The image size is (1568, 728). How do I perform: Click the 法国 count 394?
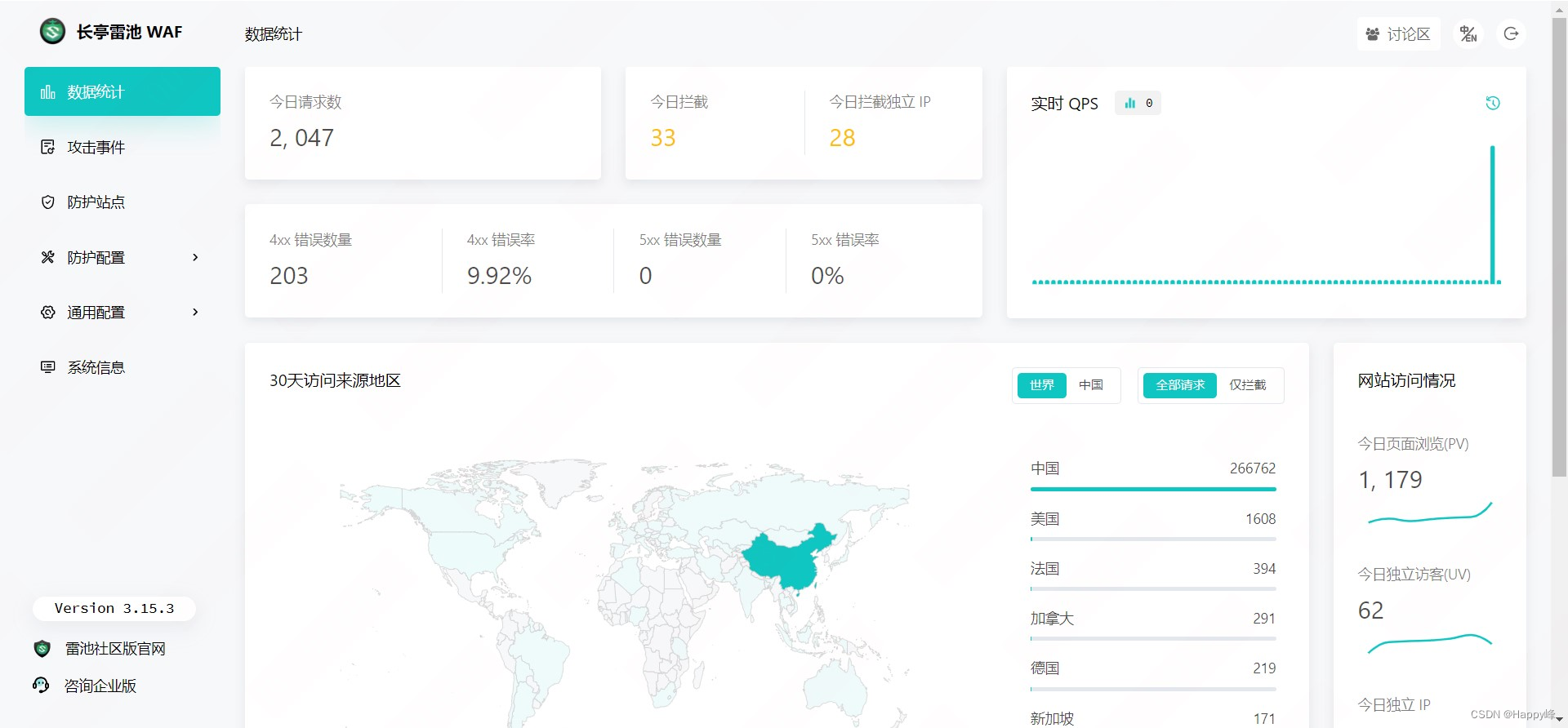[x=1264, y=569]
